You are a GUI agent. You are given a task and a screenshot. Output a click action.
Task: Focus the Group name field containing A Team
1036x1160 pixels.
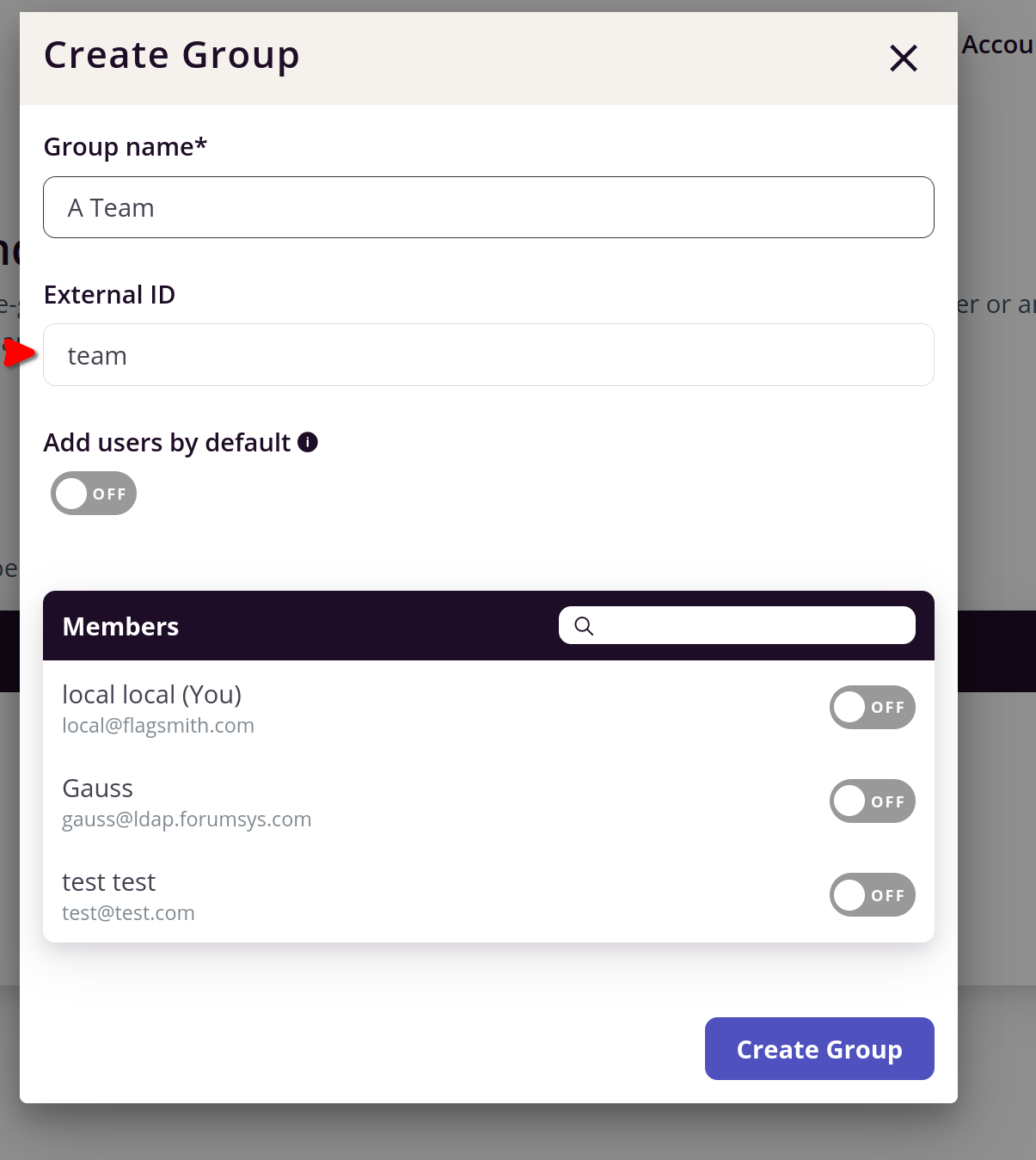click(x=488, y=207)
